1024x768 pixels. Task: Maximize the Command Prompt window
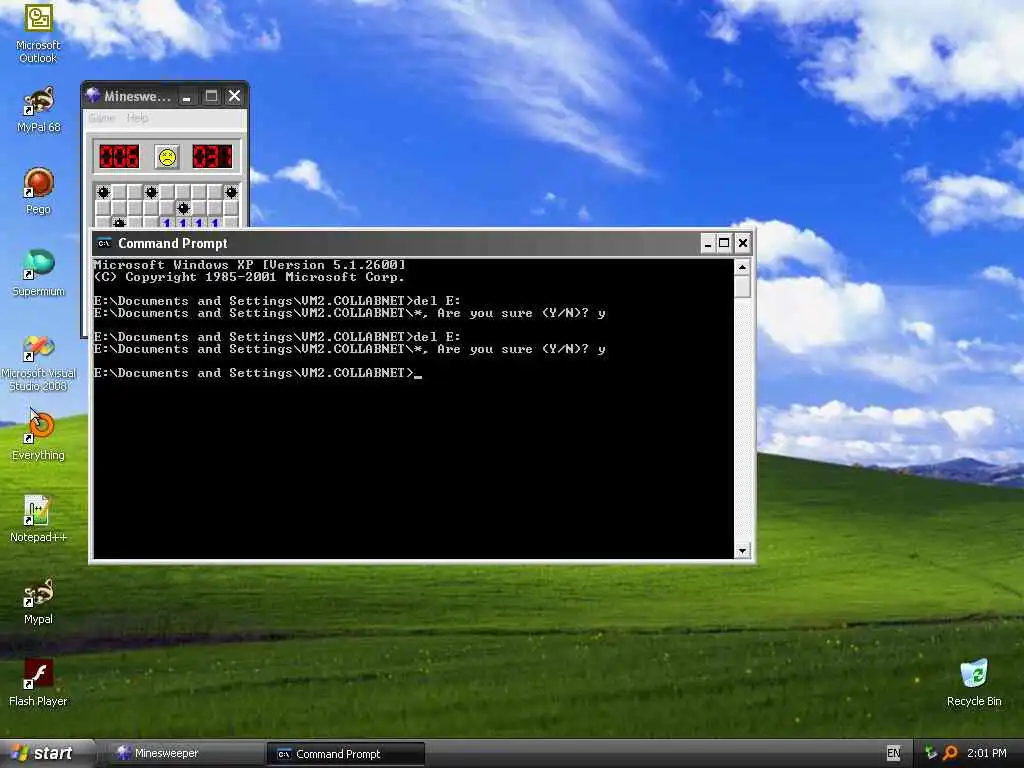724,244
